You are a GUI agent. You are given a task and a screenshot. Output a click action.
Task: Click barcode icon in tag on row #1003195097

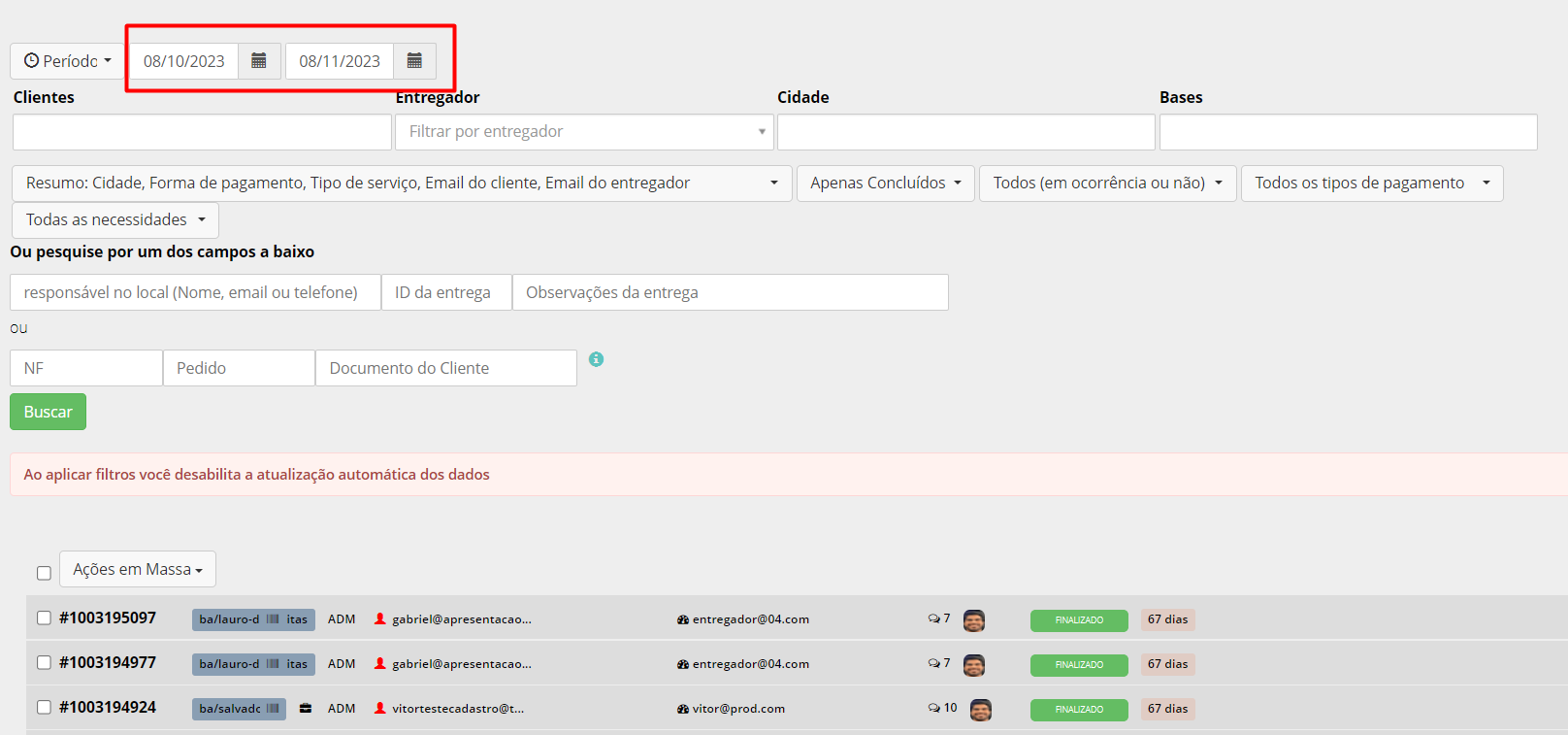coord(273,619)
